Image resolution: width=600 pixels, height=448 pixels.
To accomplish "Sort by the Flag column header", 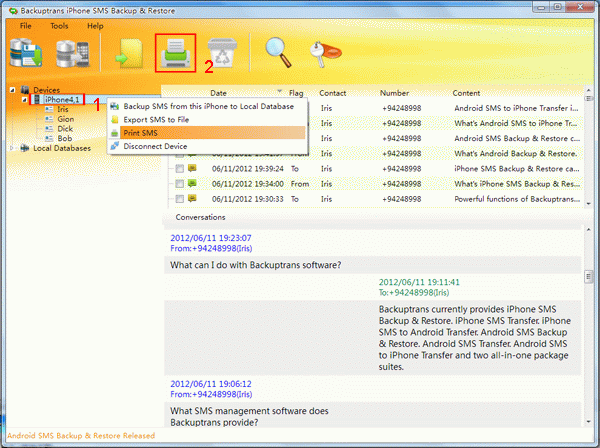I will [x=296, y=93].
